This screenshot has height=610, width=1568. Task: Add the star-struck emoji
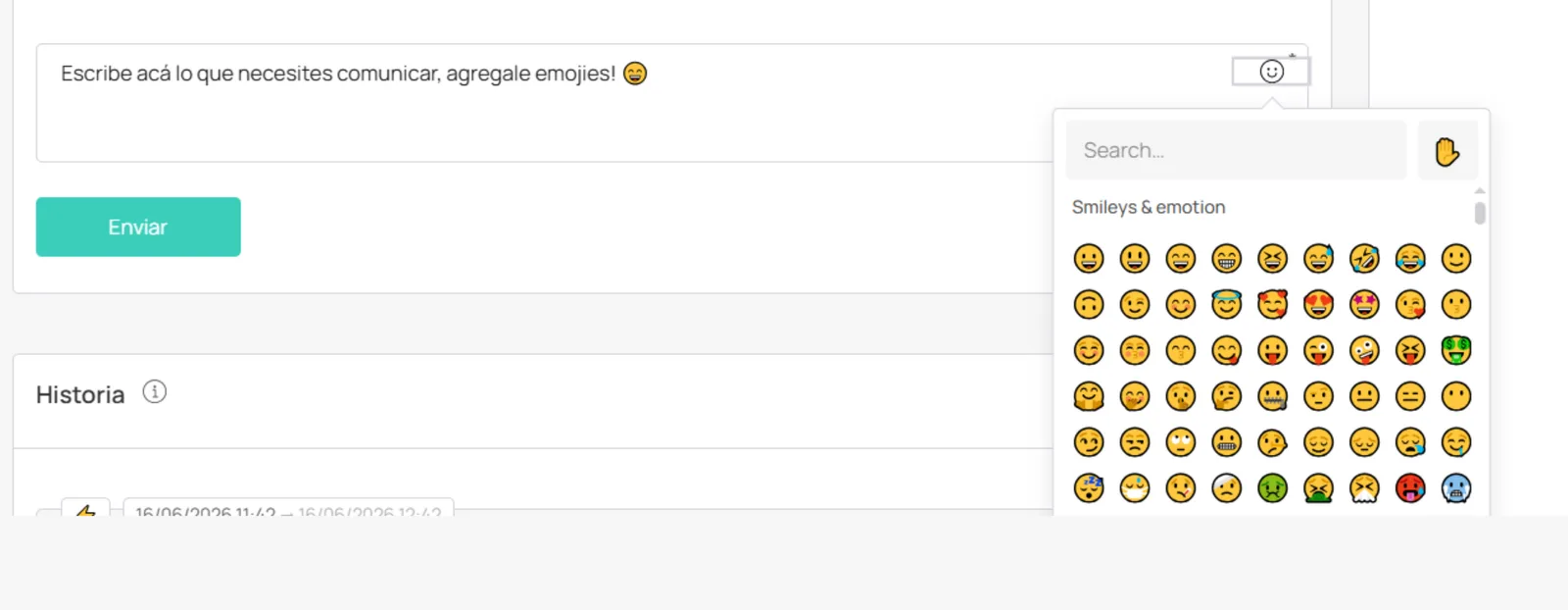click(x=1364, y=304)
